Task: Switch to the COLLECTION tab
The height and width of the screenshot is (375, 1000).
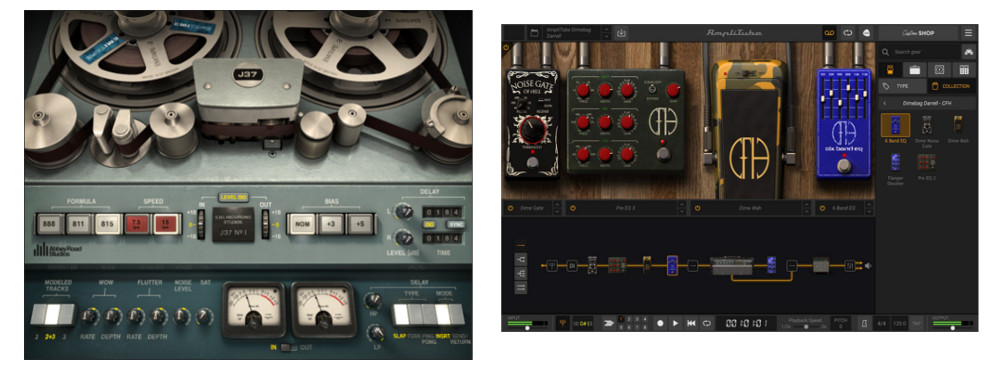Action: click(951, 86)
